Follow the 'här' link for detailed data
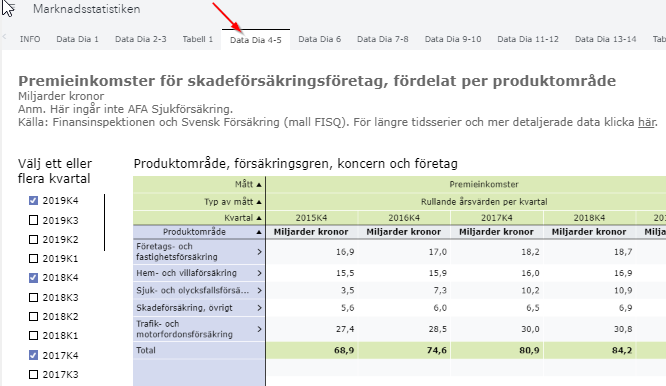This screenshot has height=386, width=666. pyautogui.click(x=646, y=122)
